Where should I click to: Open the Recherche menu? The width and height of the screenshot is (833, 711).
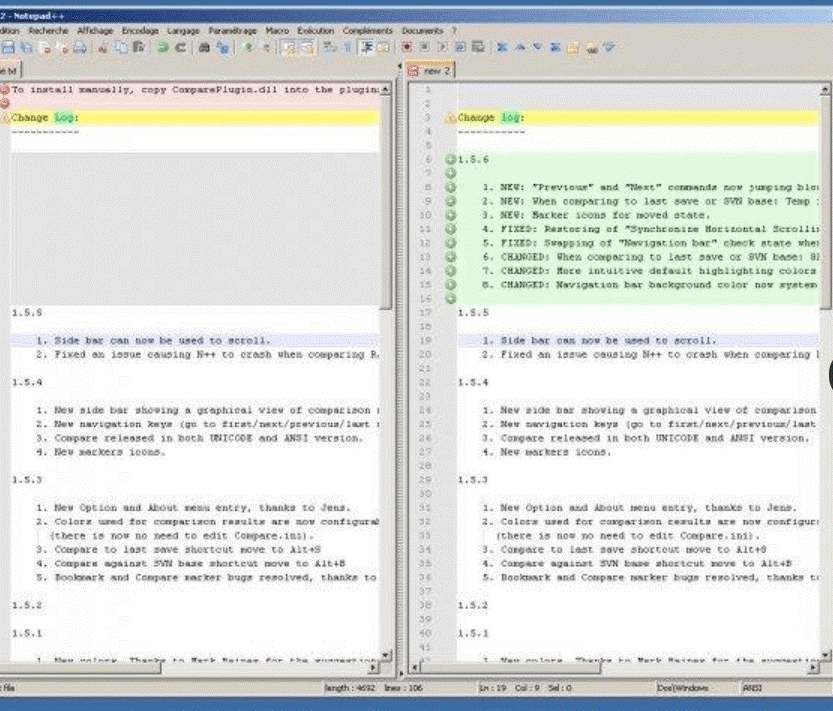(x=48, y=31)
